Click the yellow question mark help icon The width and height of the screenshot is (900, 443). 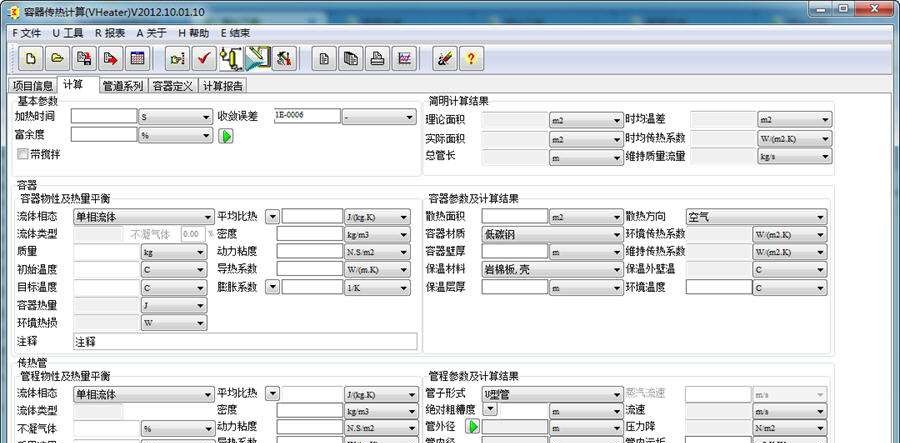click(x=471, y=59)
